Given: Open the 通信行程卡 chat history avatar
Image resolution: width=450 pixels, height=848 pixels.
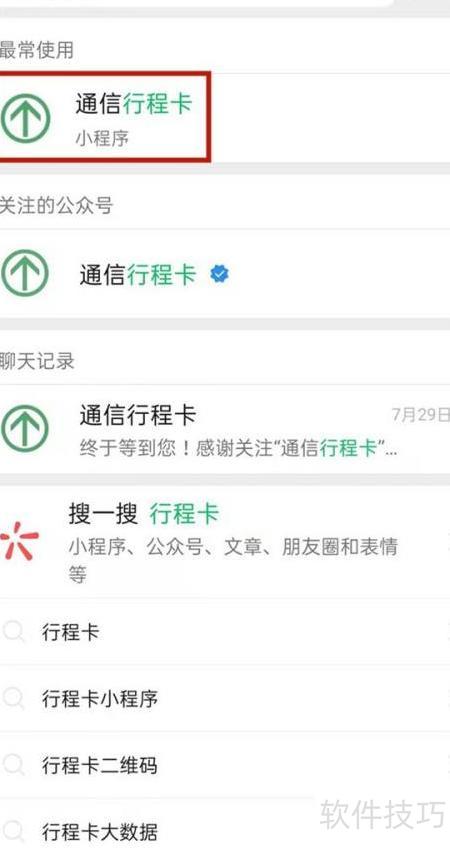Looking at the screenshot, I should 25,430.
